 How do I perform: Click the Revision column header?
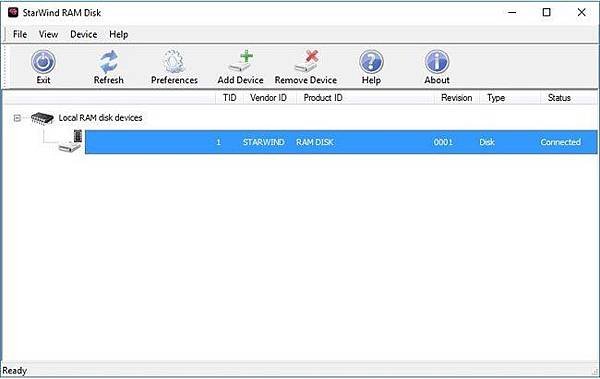(x=457, y=98)
